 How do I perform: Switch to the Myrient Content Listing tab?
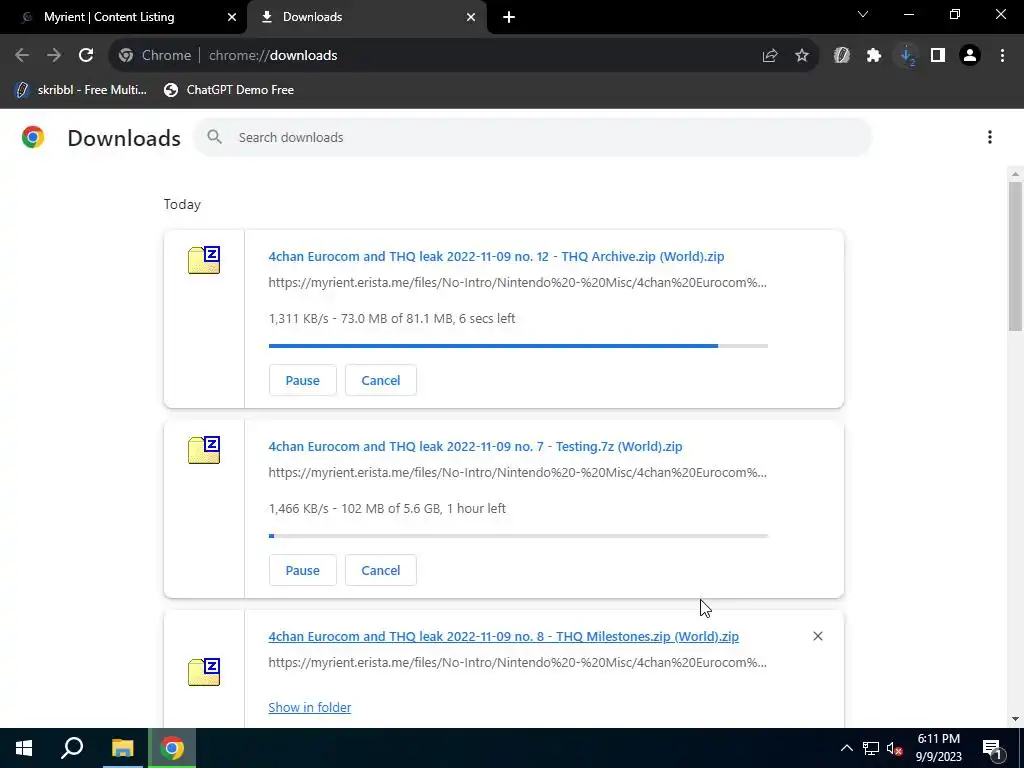[109, 17]
